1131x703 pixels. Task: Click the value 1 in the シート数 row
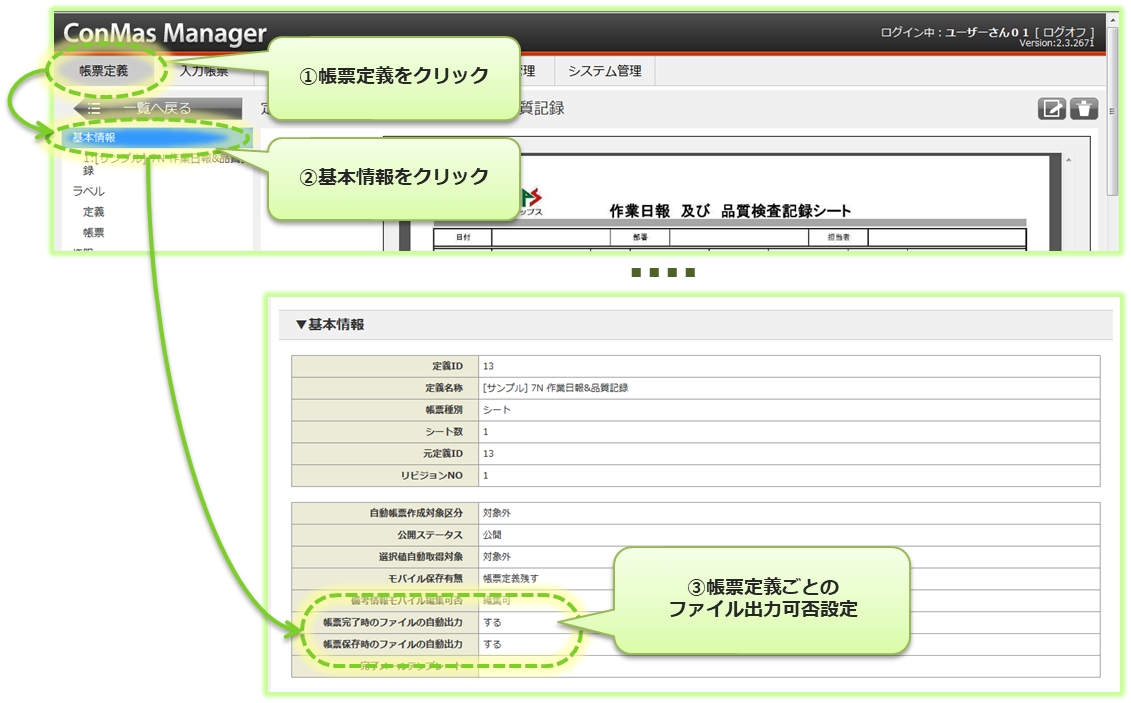(x=485, y=432)
